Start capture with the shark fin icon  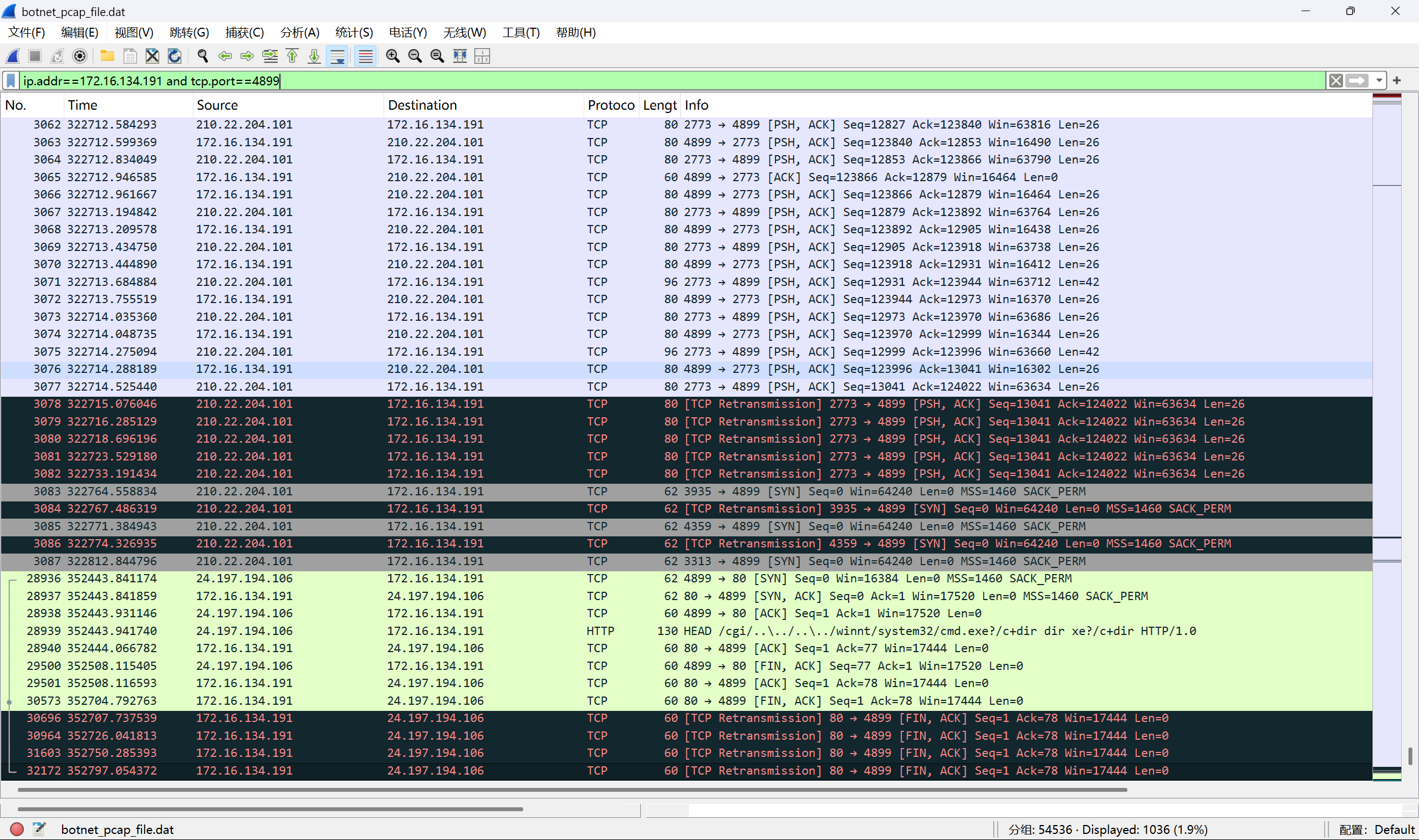pos(13,56)
